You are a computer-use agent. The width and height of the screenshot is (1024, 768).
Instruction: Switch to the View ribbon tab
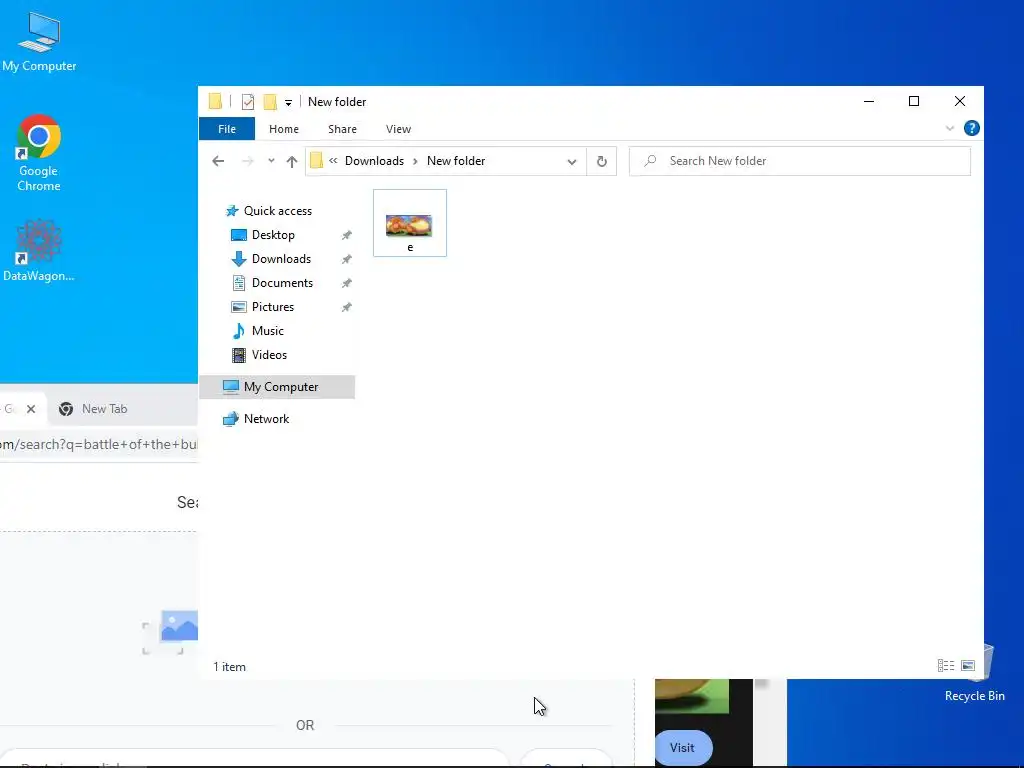[x=398, y=129]
